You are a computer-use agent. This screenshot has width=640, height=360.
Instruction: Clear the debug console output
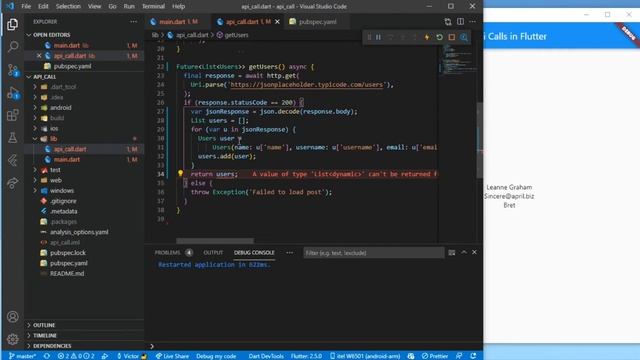coord(451,253)
